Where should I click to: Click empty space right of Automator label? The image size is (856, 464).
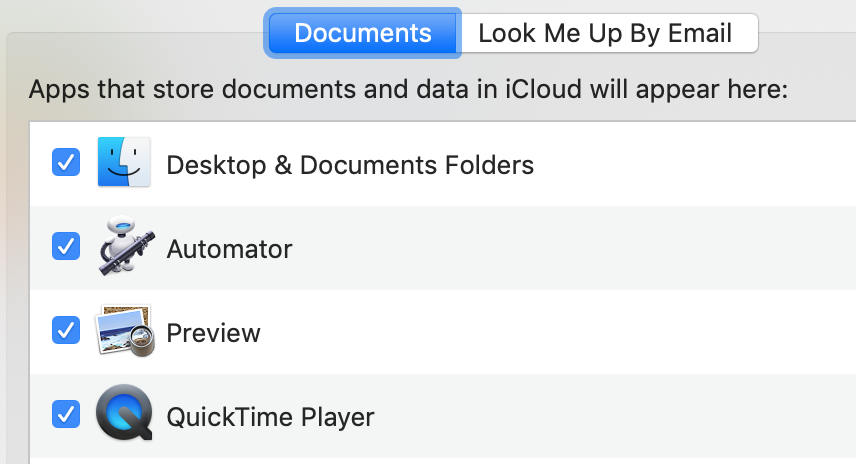(x=570, y=249)
